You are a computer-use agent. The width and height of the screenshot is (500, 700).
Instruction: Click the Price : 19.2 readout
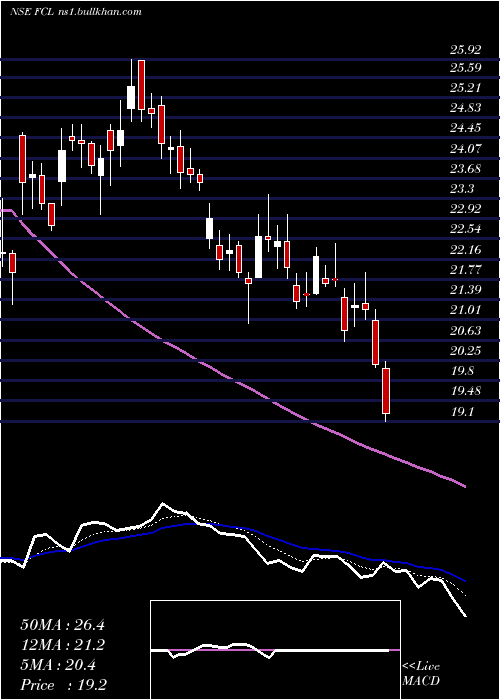coord(63,685)
